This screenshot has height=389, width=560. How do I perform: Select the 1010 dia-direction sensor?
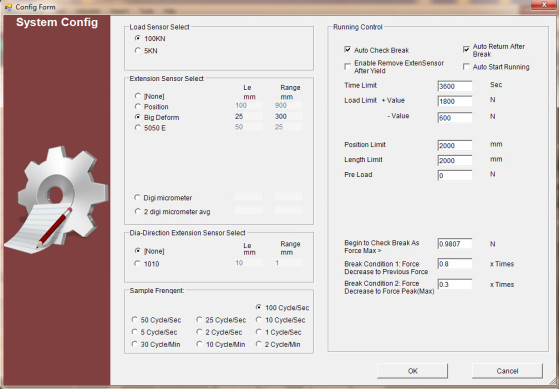pos(137,264)
